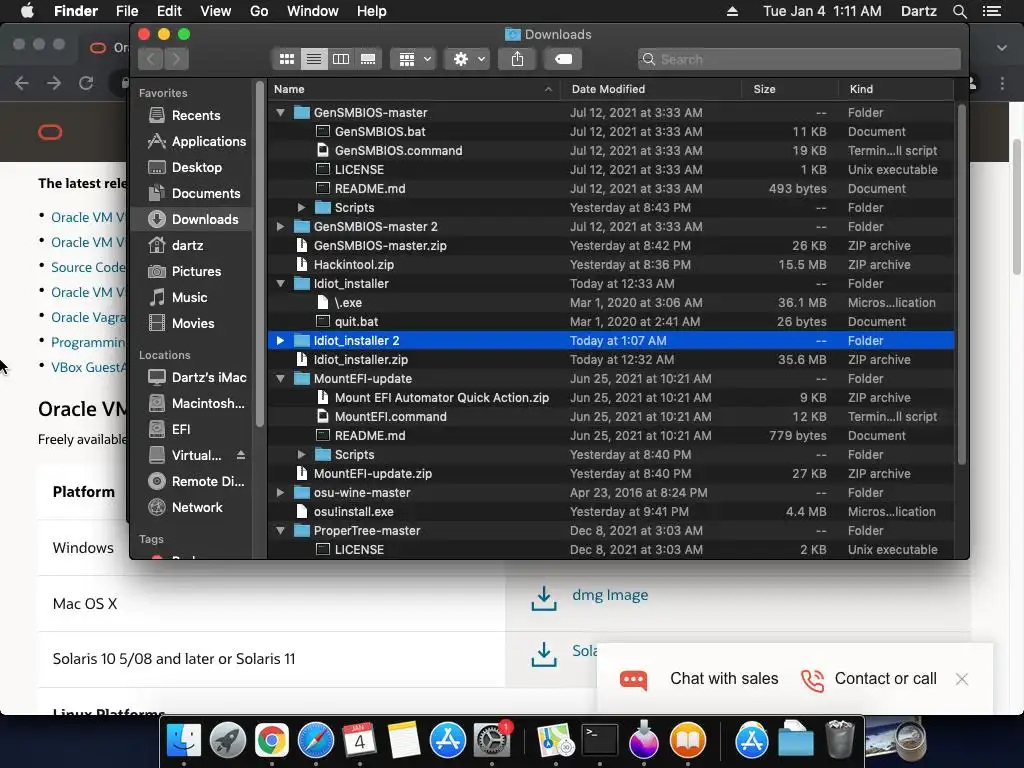1024x768 pixels.
Task: Open Desktop in the sidebar
Action: pos(190,168)
